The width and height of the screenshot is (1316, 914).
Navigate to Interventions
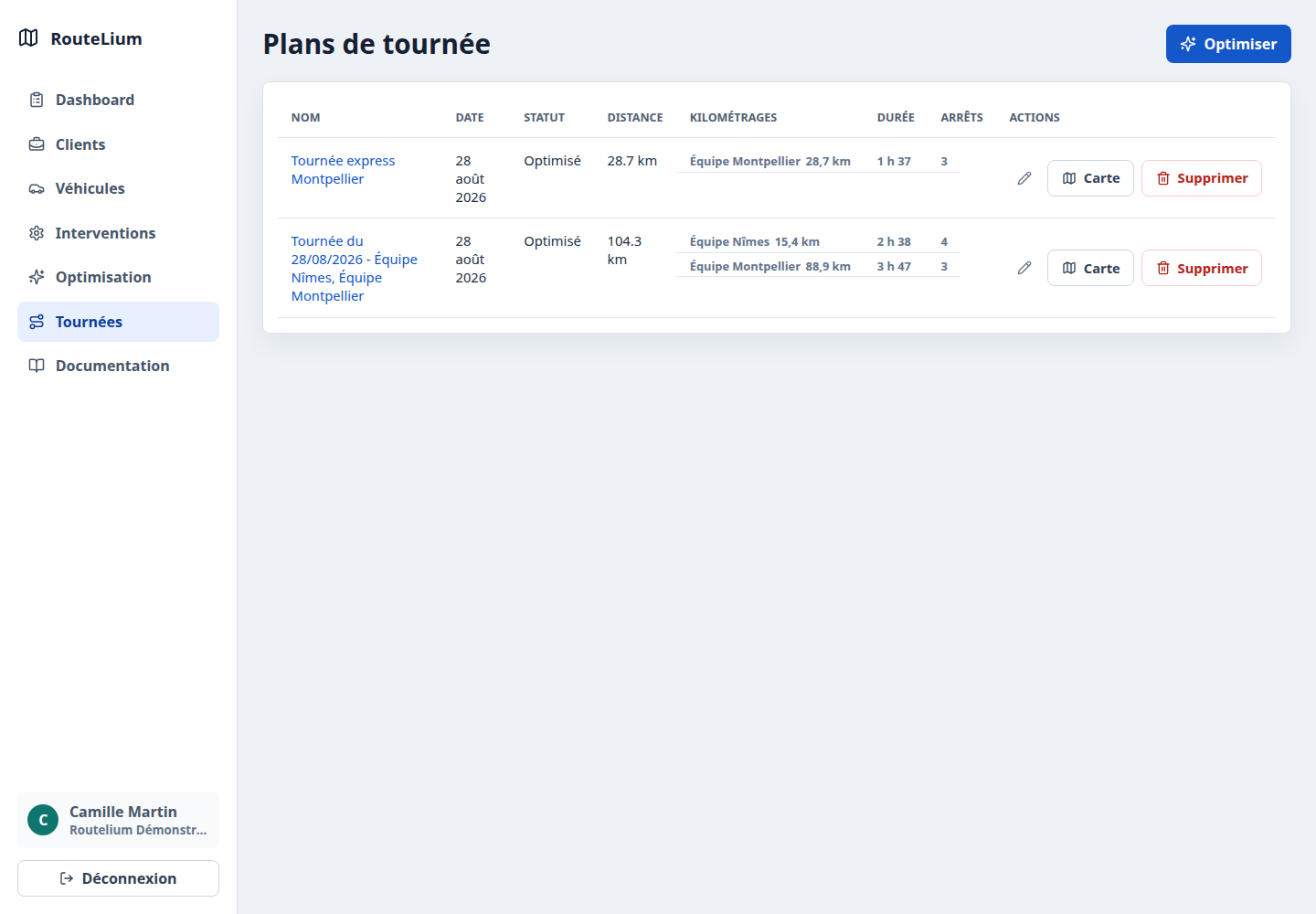click(118, 233)
